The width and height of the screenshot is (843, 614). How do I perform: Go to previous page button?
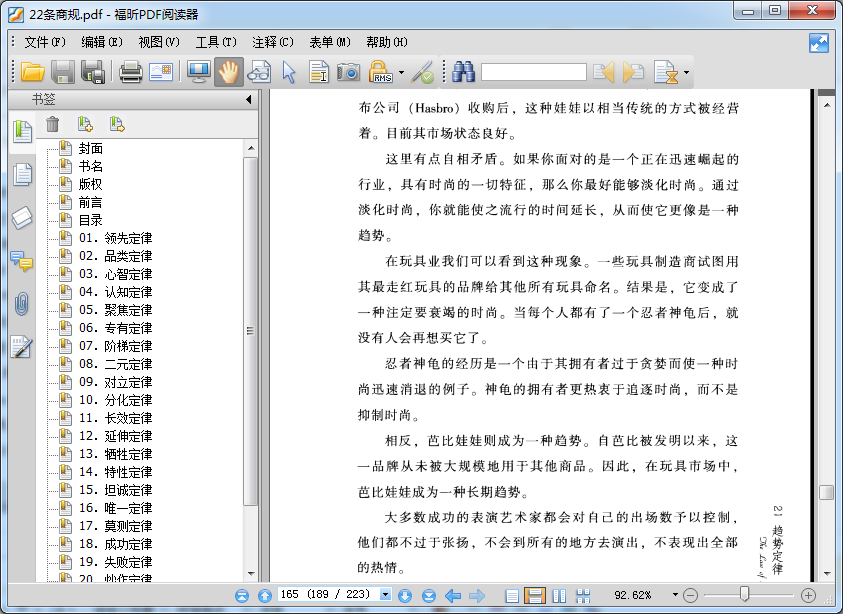point(265,595)
